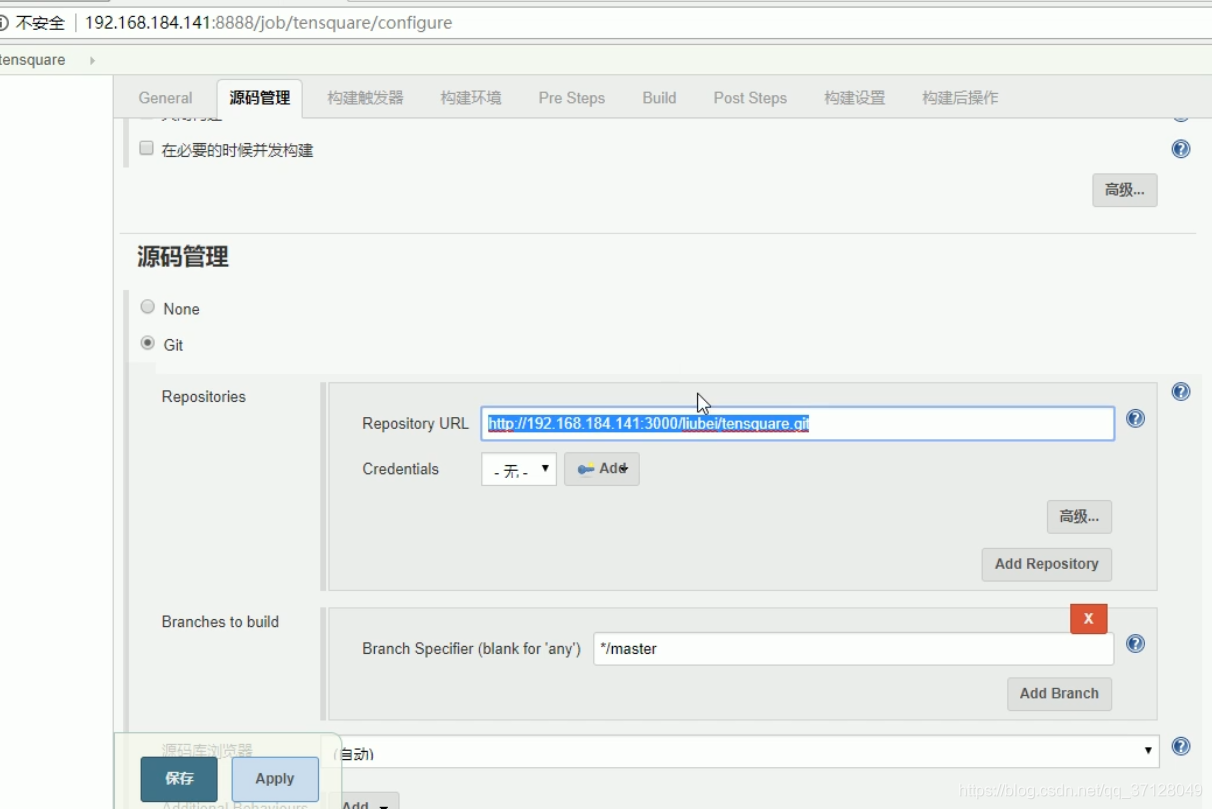Viewport: 1212px width, 809px height.
Task: Click Add Repository button
Action: click(x=1046, y=564)
